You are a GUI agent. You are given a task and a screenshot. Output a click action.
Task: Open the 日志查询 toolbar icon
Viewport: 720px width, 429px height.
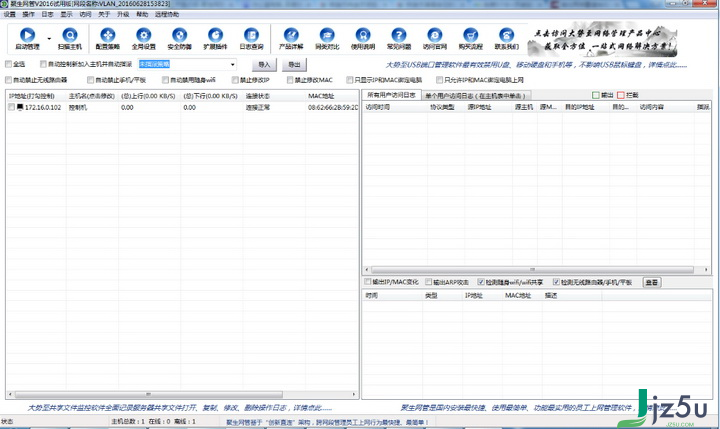(x=251, y=35)
